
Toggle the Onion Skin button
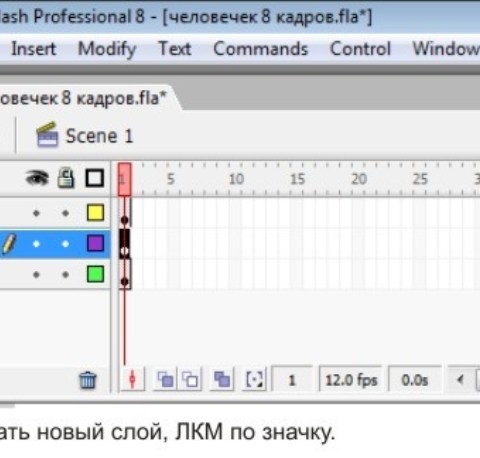(x=165, y=379)
